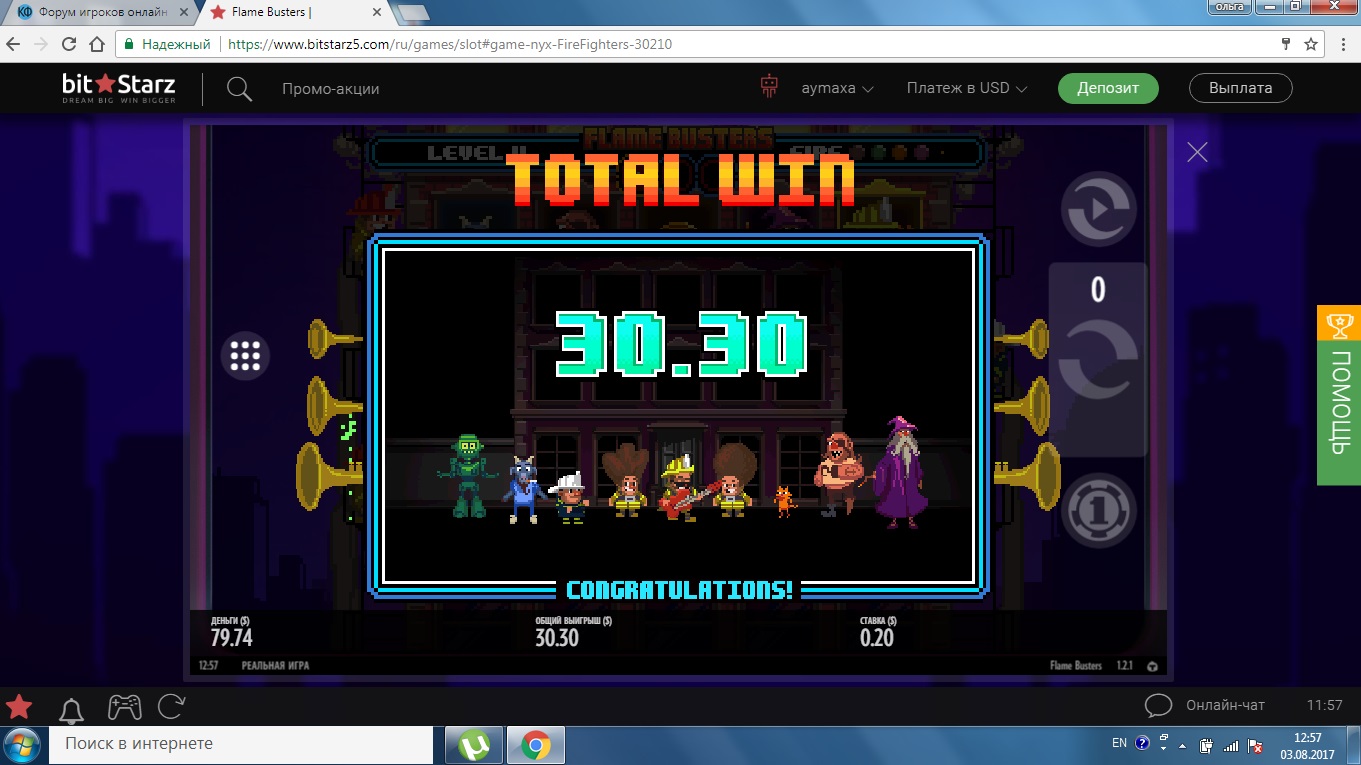
Task: Click the Thunderkick logo icon in game footer
Action: click(x=1152, y=666)
